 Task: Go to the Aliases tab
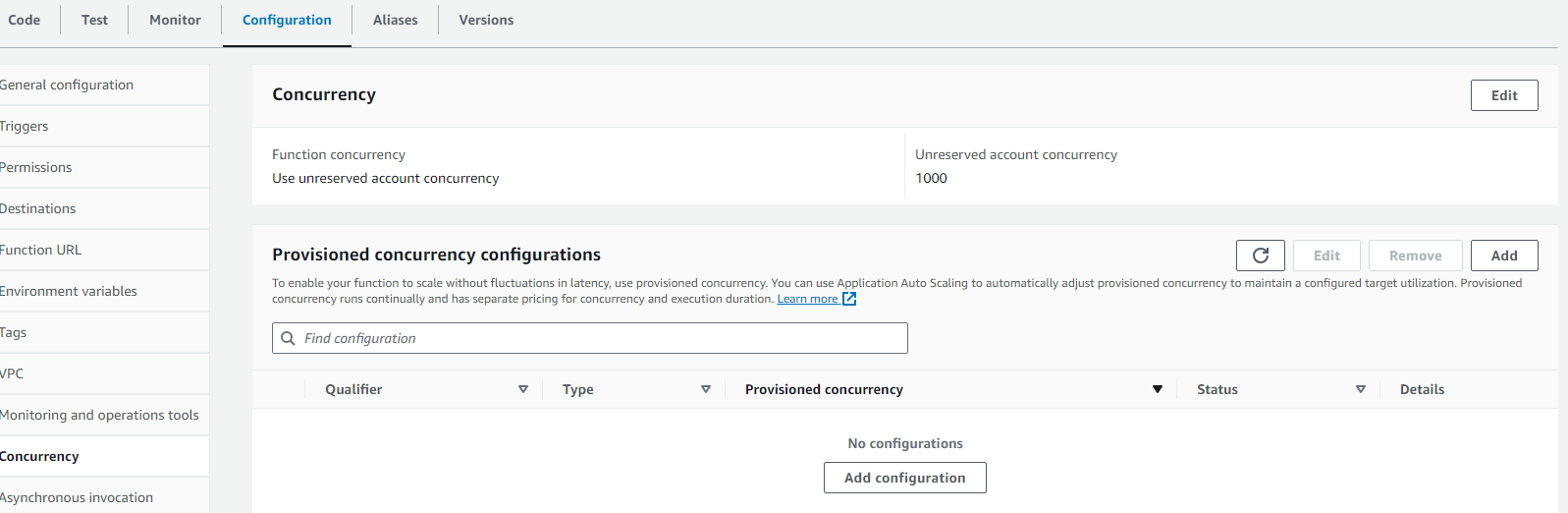tap(395, 20)
